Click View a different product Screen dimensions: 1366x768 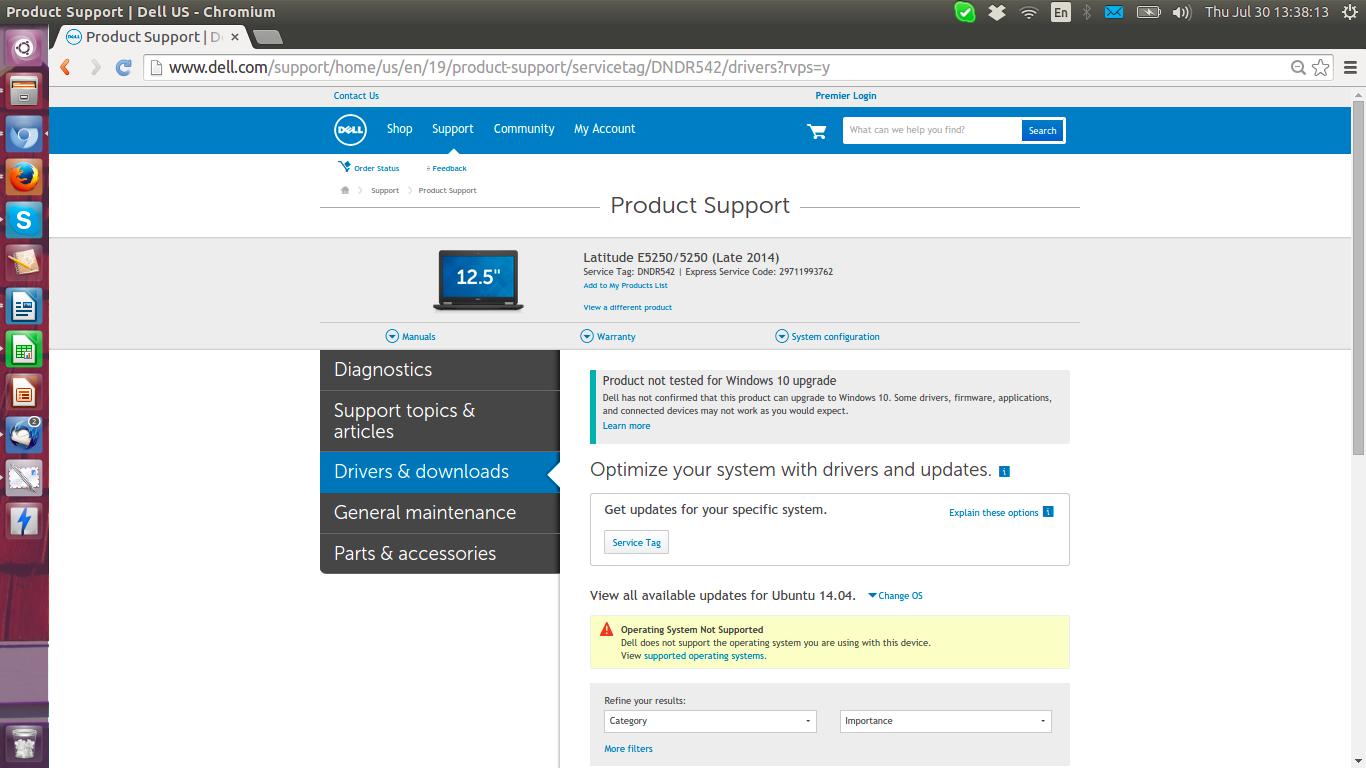[628, 307]
